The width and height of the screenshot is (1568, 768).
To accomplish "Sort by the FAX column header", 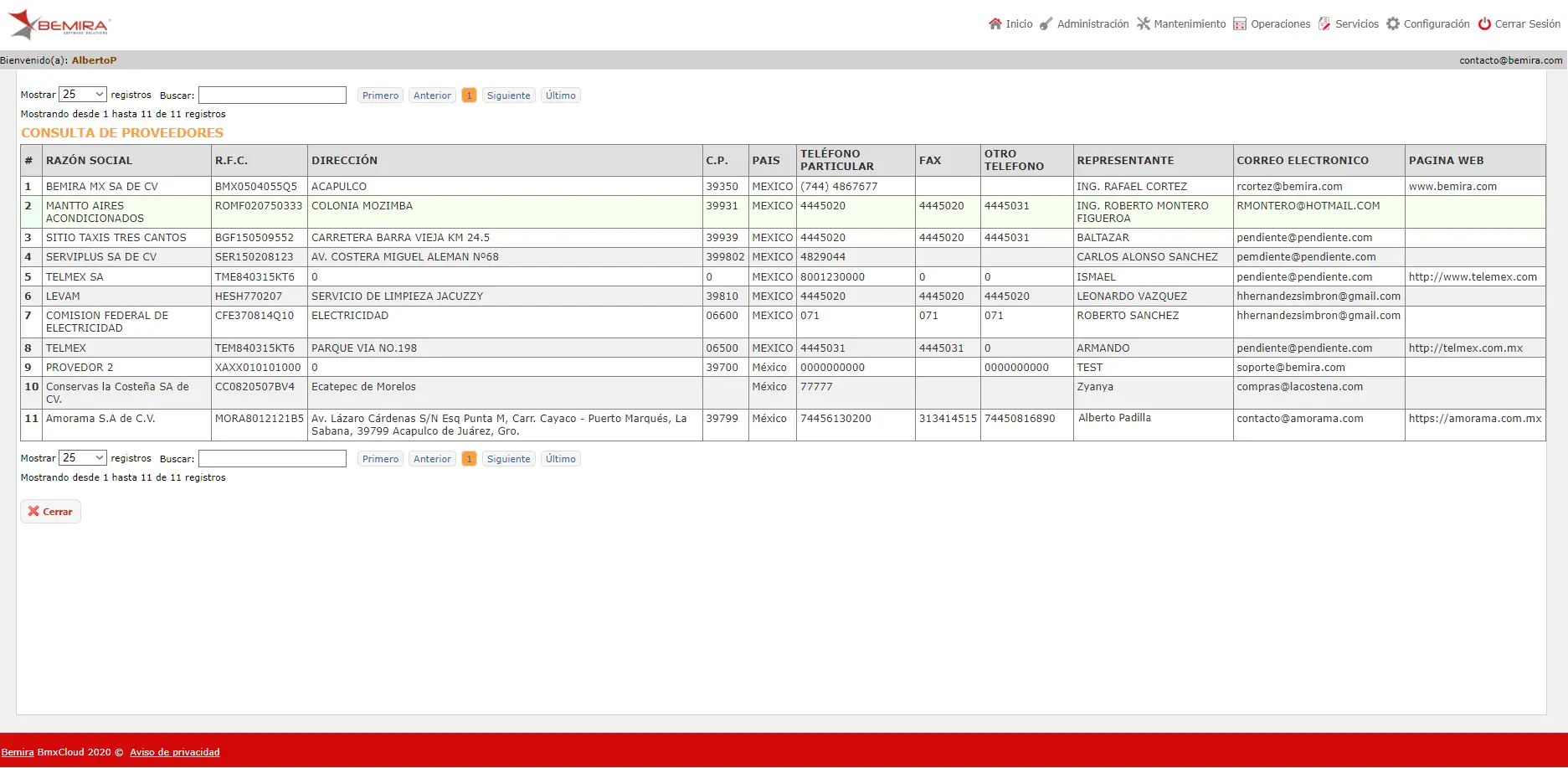I will coord(949,161).
